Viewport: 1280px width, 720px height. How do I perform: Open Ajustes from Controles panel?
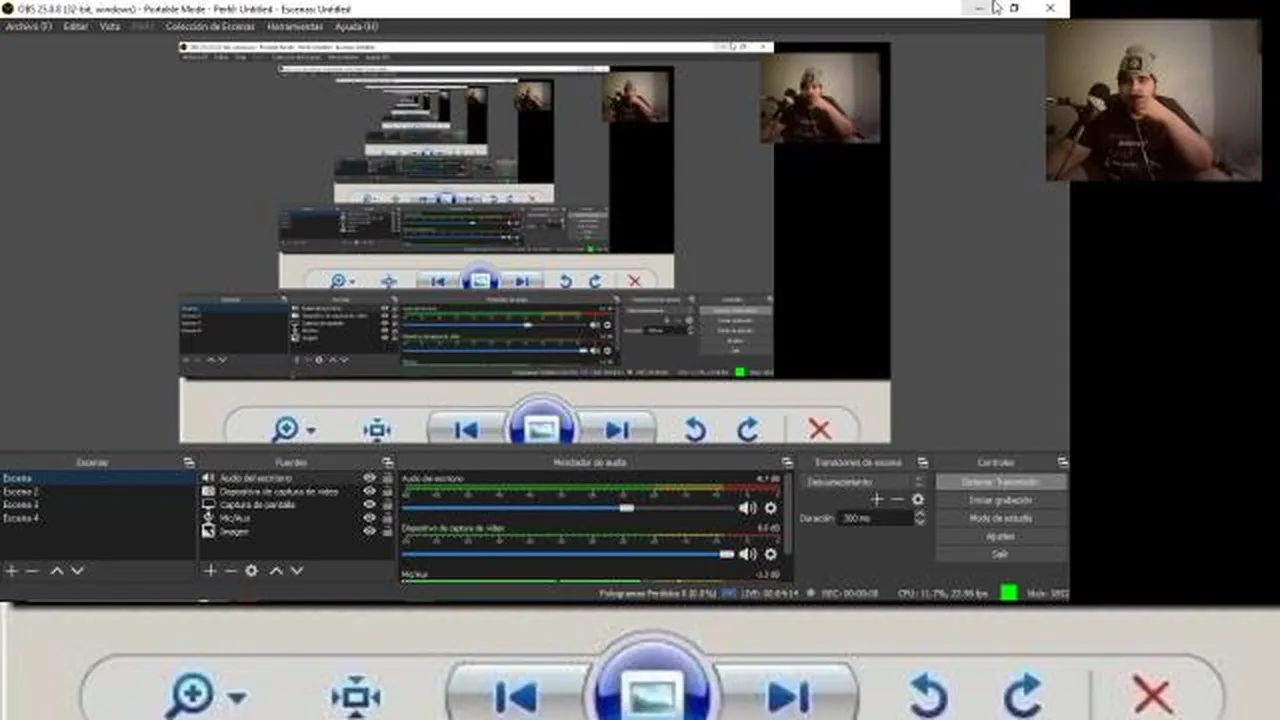(1001, 536)
